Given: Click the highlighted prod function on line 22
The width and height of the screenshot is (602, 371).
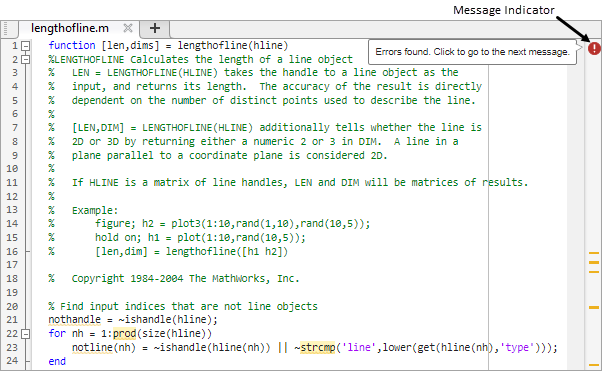Looking at the screenshot, I should pos(124,333).
